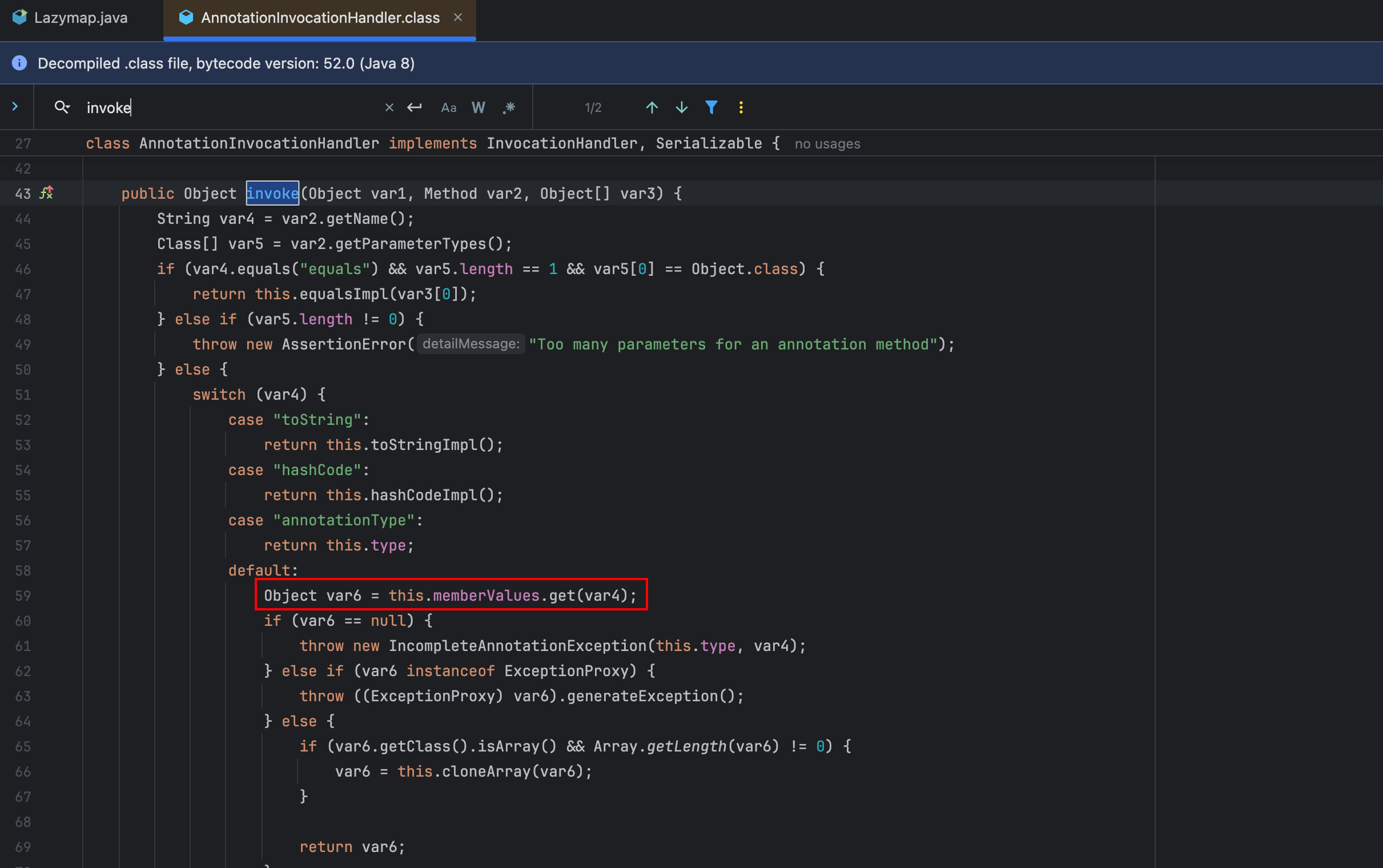Select the AnnotationInvocationHandler.class tab
This screenshot has height=868, width=1383.
click(x=320, y=18)
